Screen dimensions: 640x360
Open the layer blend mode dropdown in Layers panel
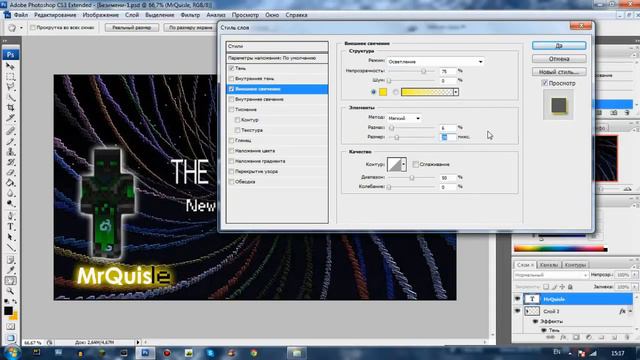pos(551,275)
